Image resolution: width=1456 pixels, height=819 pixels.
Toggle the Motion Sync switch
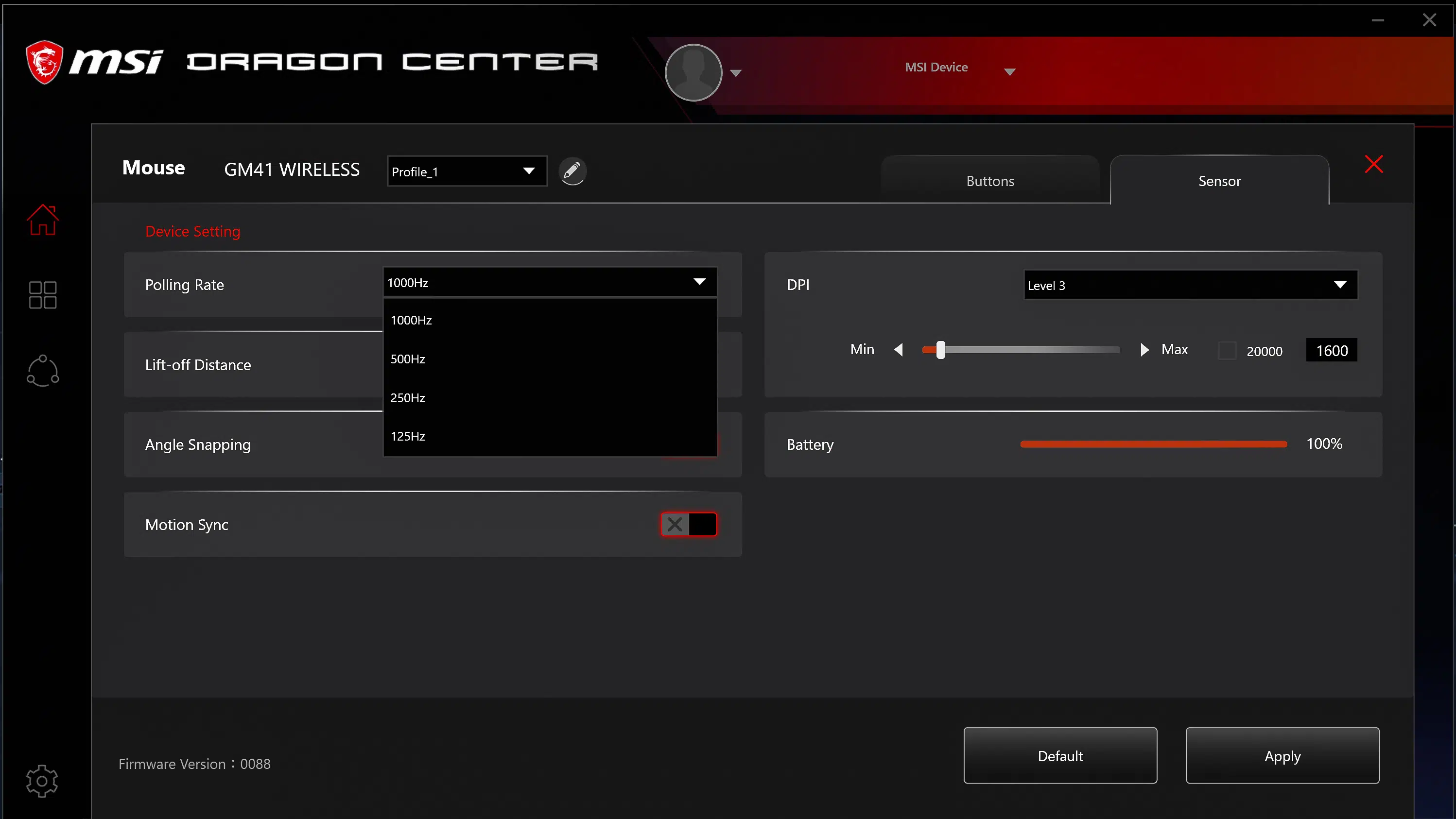click(x=689, y=524)
